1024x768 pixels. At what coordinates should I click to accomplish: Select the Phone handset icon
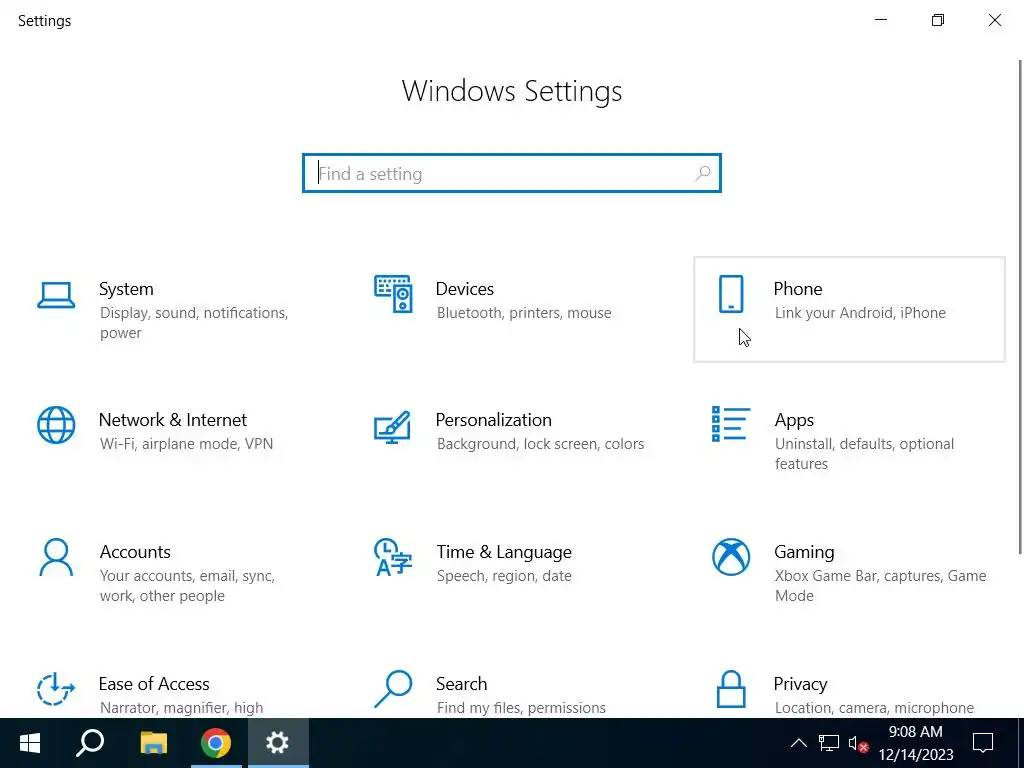(x=731, y=294)
